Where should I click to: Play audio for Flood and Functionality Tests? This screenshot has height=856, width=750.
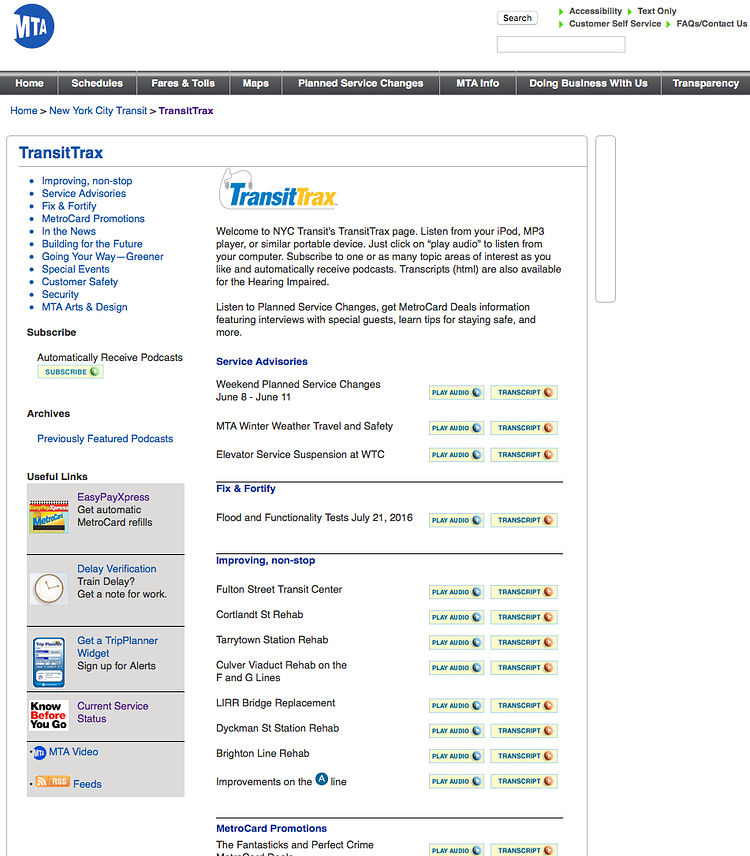[x=456, y=520]
